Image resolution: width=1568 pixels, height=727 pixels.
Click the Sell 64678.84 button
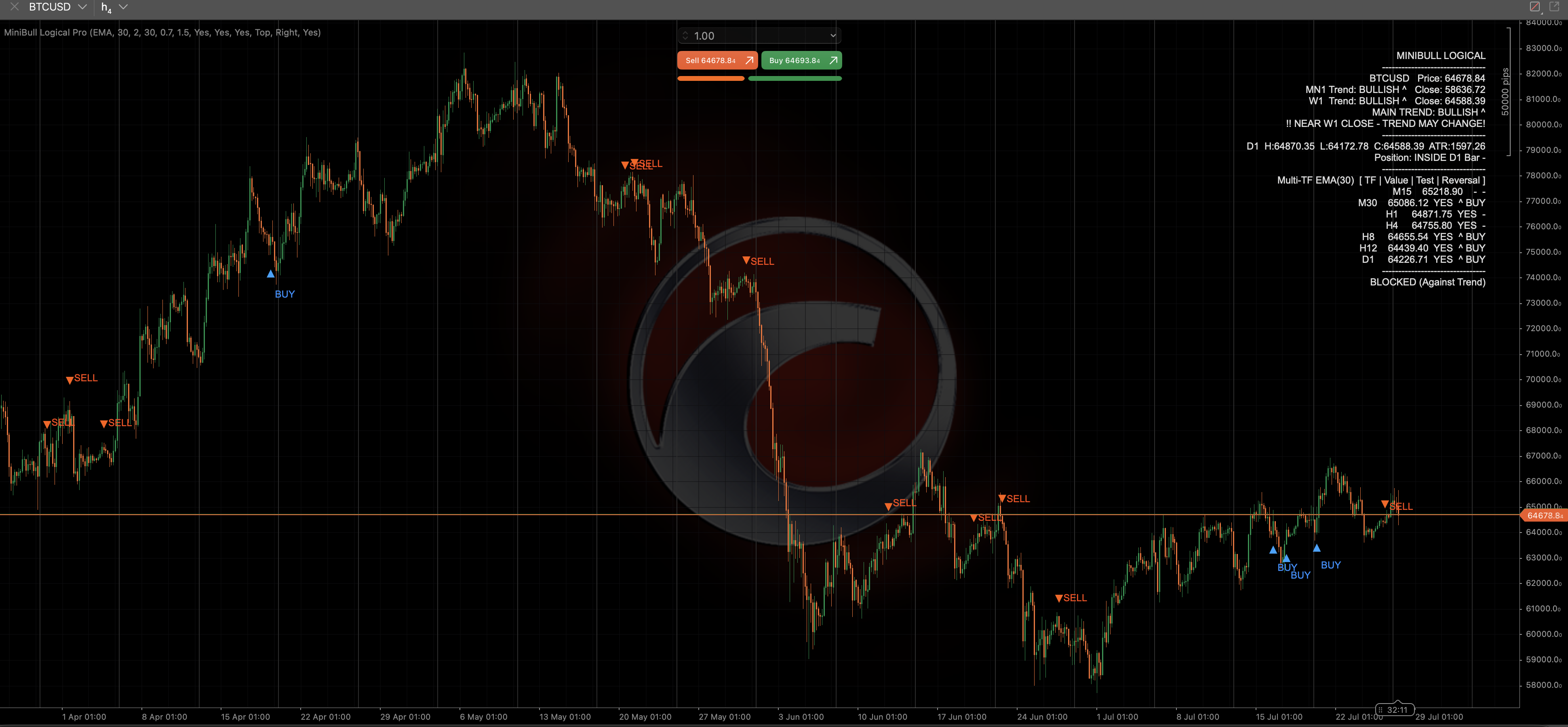(x=717, y=60)
